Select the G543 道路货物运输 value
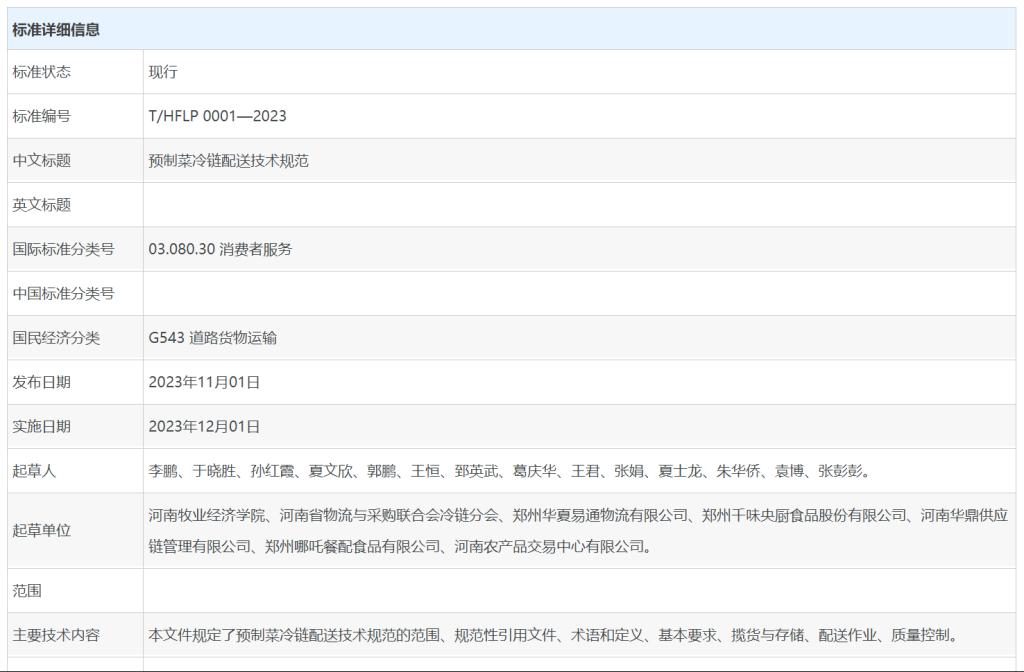Screen dimensions: 1024x672 [212, 338]
